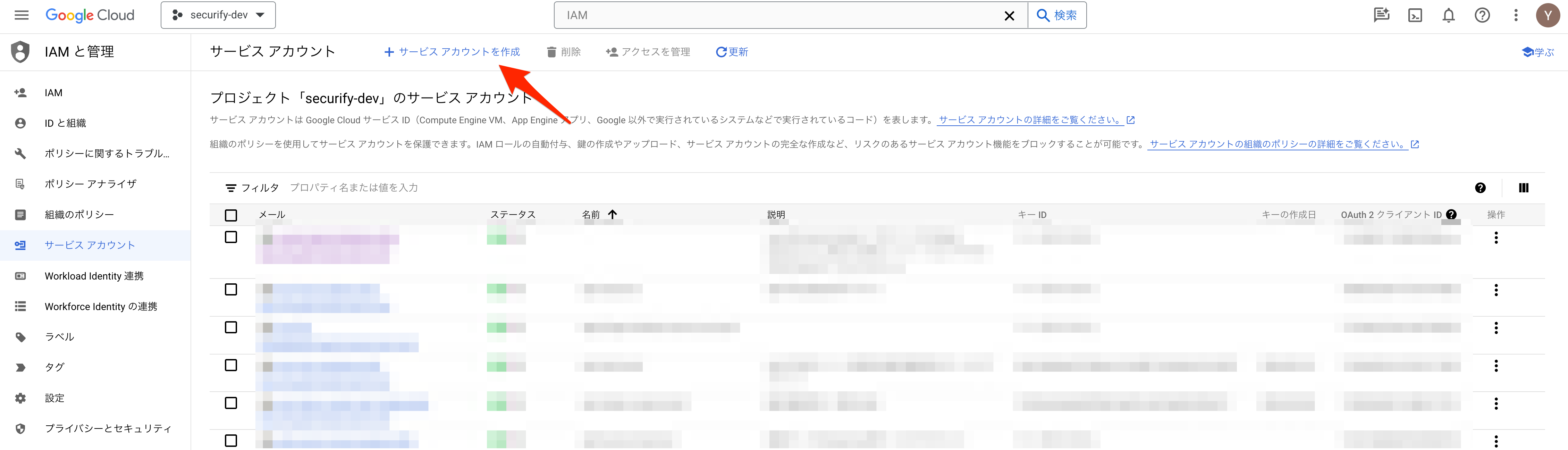1568x450 pixels.
Task: Activate Cloud Shell terminal icon
Action: click(1415, 15)
